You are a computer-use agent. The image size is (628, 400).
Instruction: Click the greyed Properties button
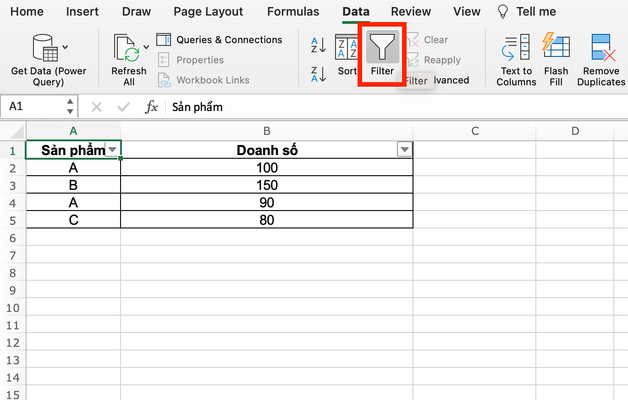(x=191, y=60)
